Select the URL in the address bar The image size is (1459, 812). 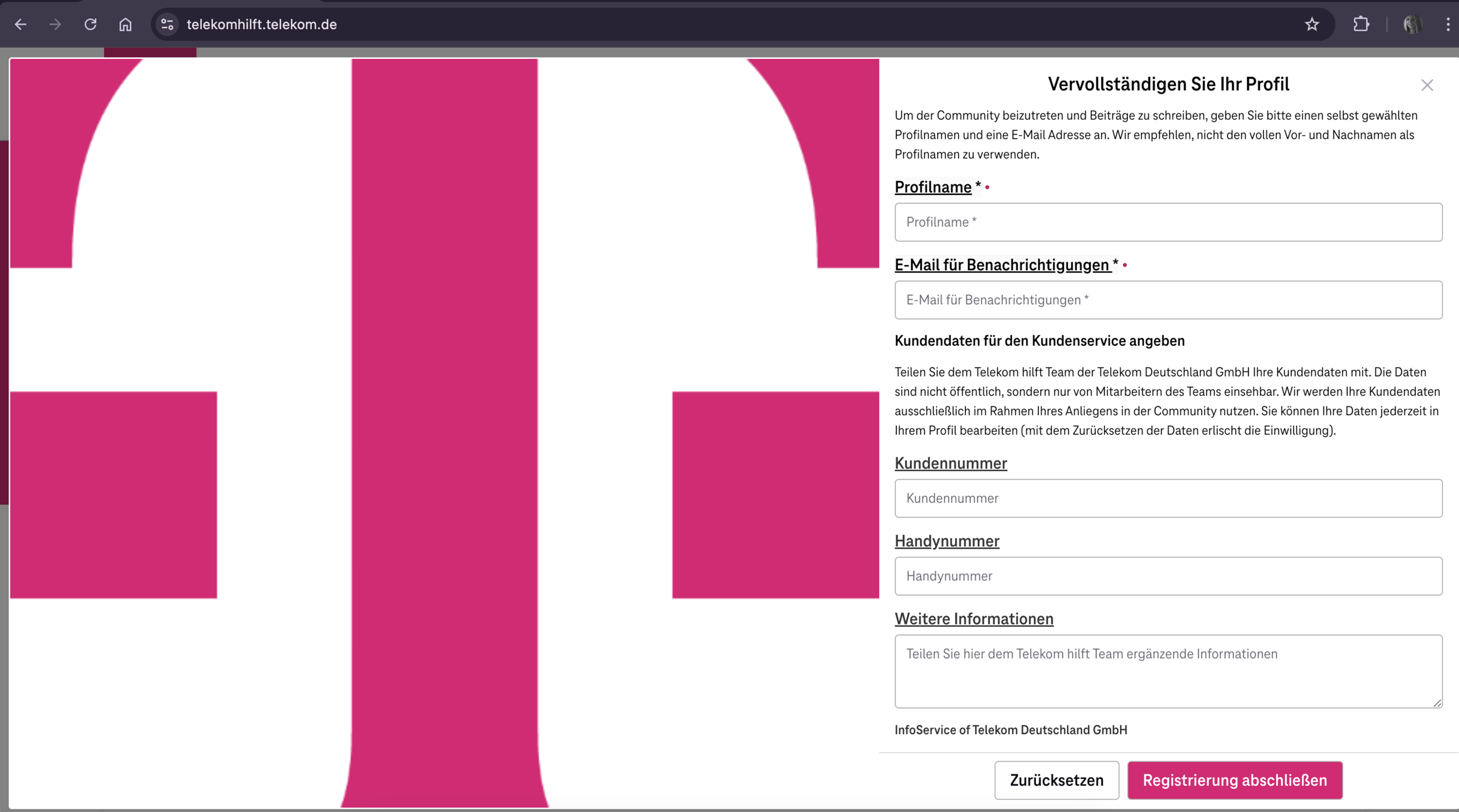[x=261, y=24]
